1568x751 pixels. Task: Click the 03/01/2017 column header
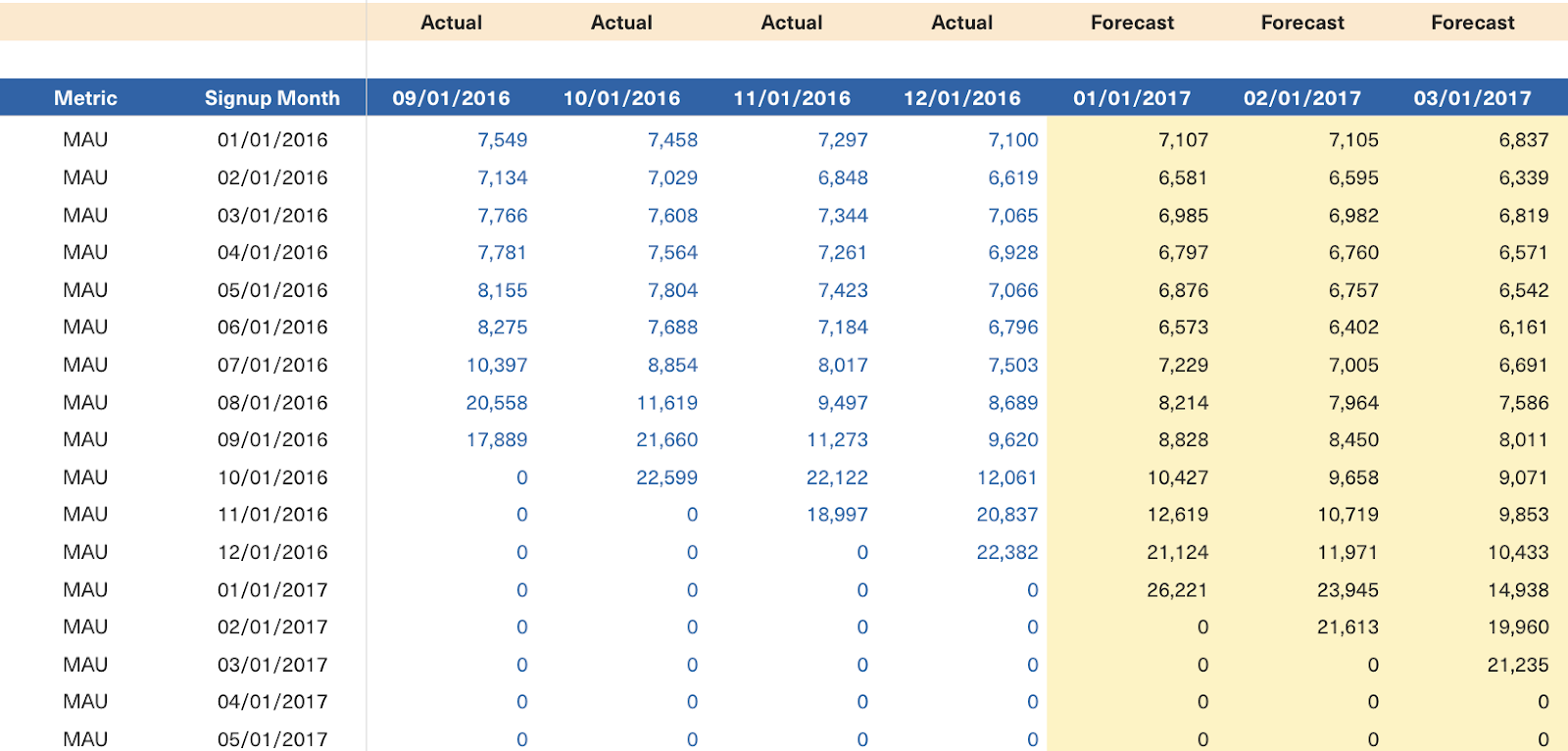click(x=1472, y=98)
